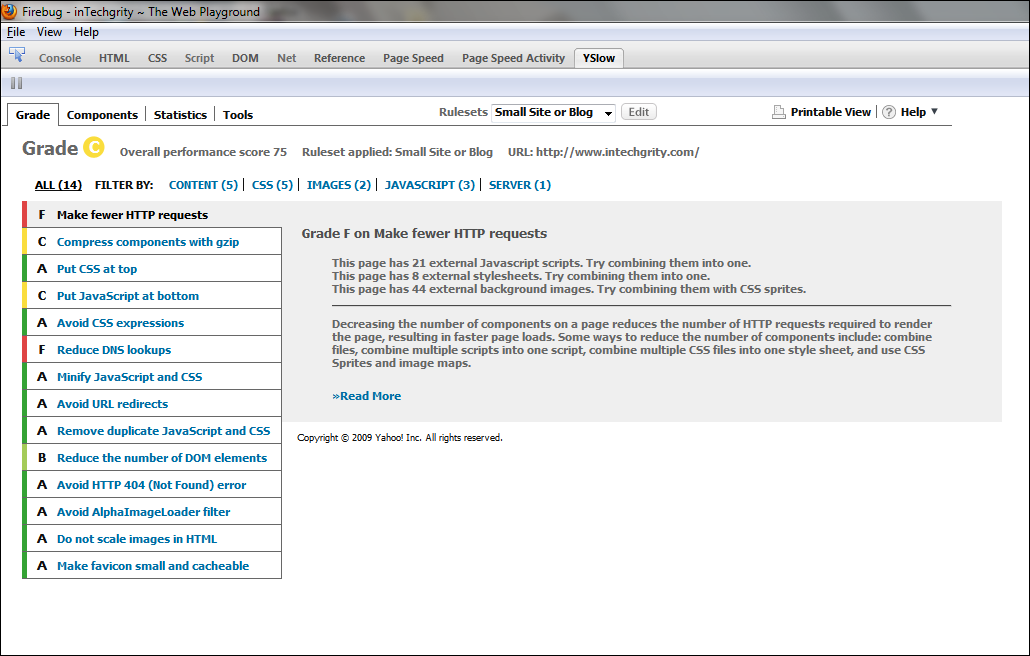Click the Overall performance score 75 text
The image size is (1030, 656).
204,152
